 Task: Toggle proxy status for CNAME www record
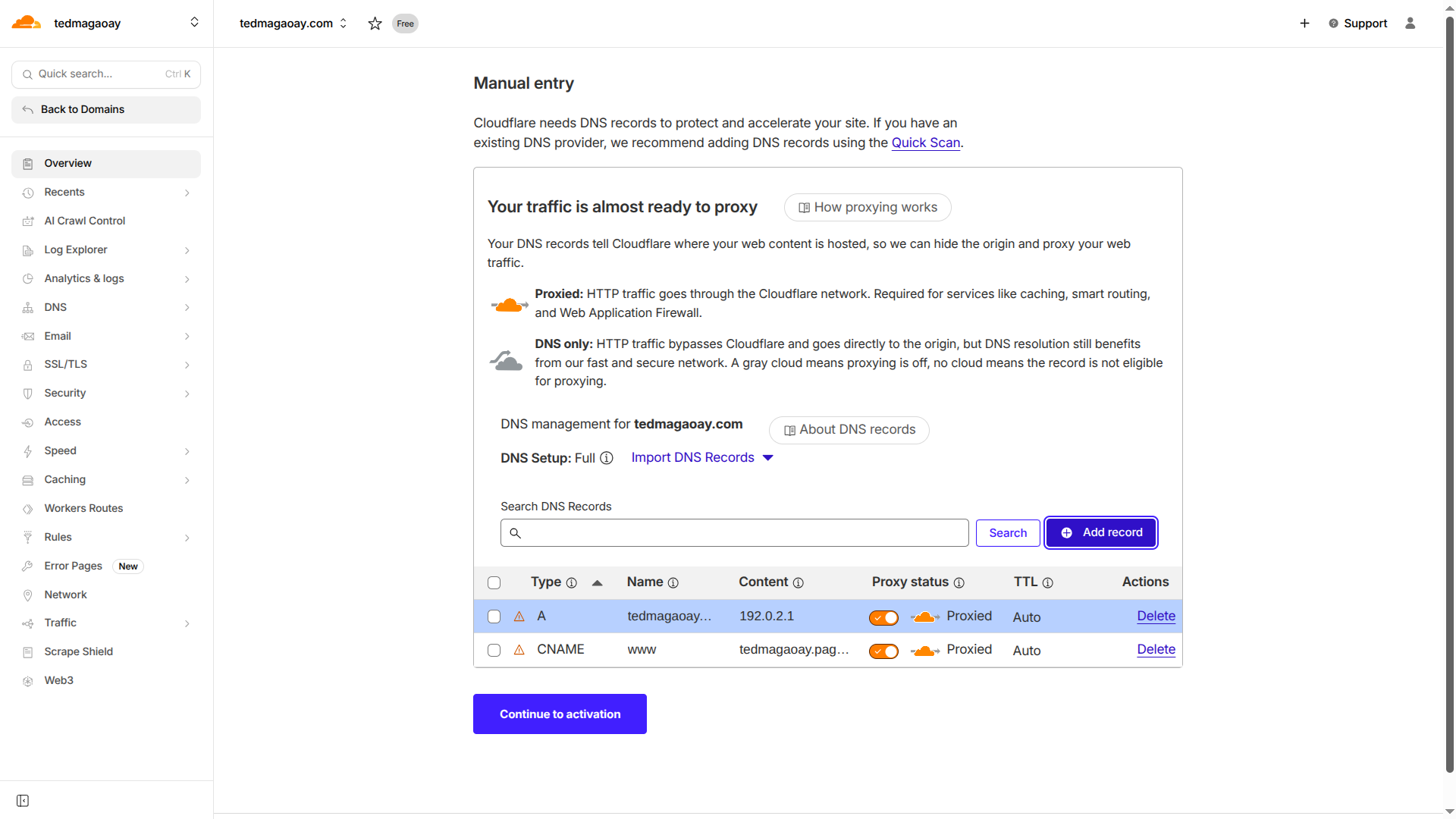click(x=883, y=651)
